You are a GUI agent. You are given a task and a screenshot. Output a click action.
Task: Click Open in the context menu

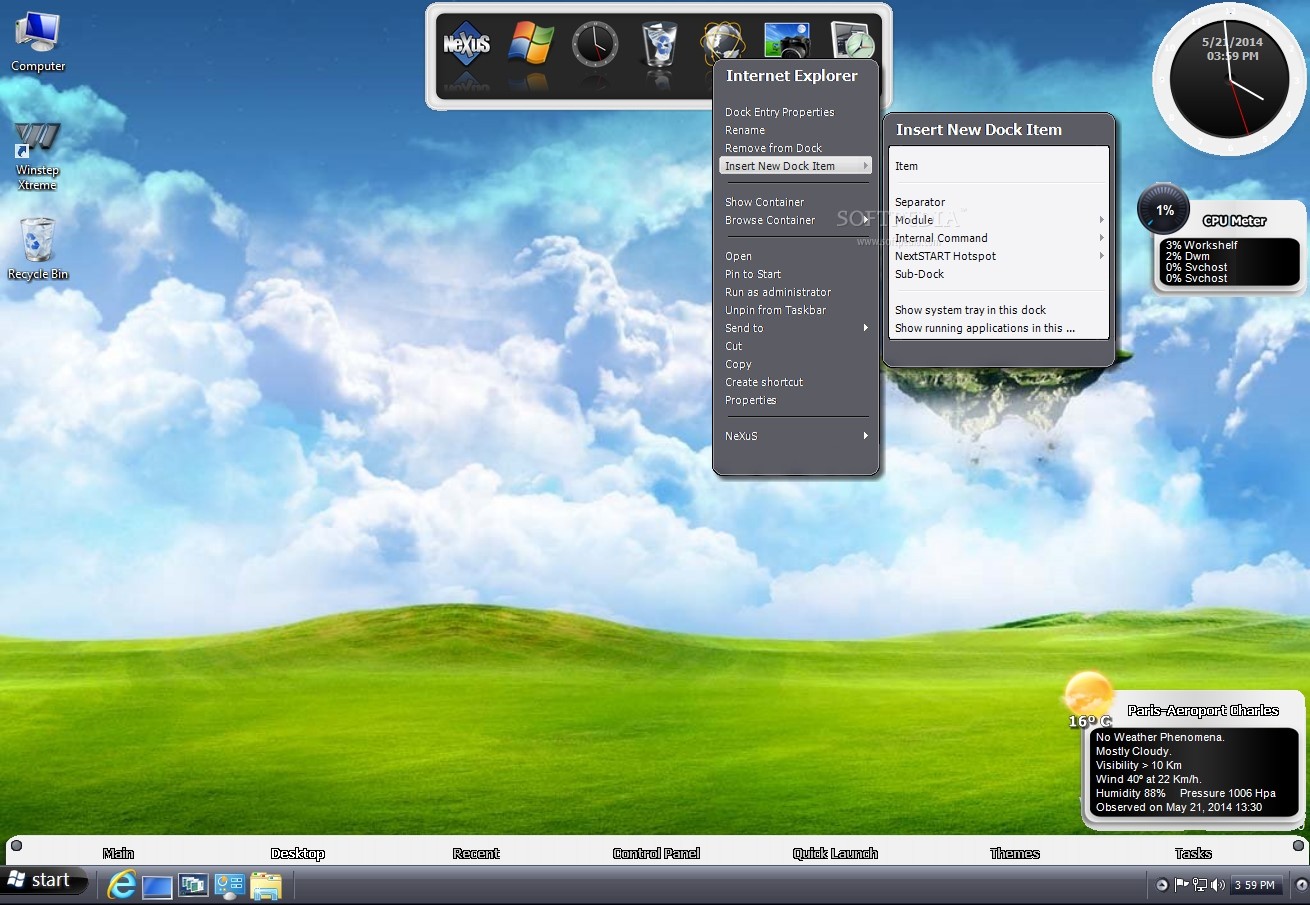pyautogui.click(x=795, y=256)
